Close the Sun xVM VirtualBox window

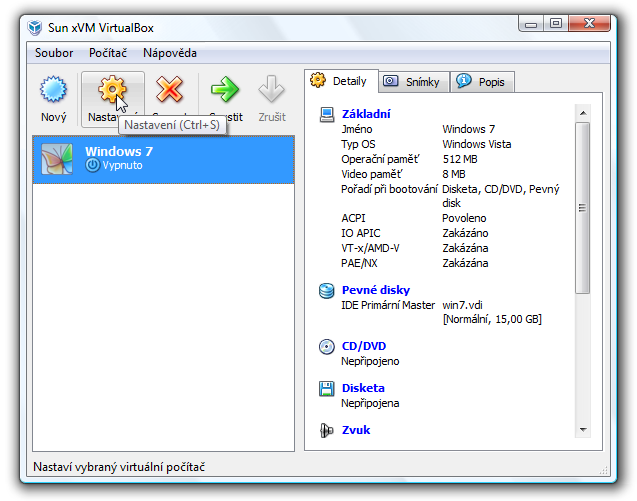(589, 24)
